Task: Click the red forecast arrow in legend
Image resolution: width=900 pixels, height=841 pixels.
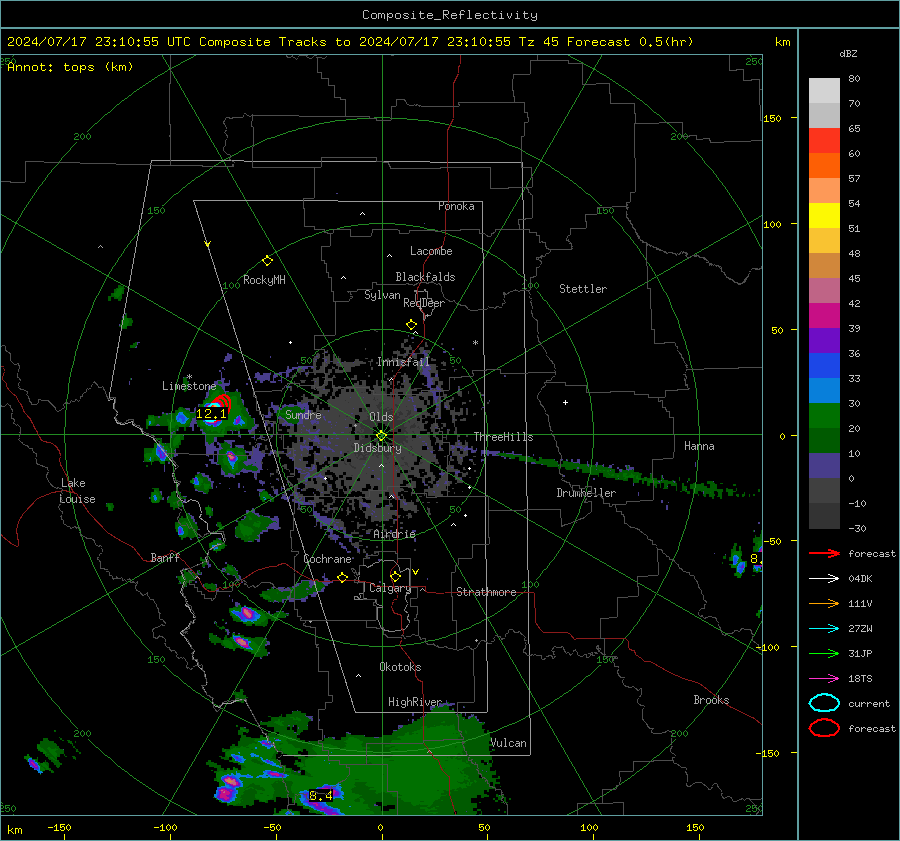Action: pos(824,553)
